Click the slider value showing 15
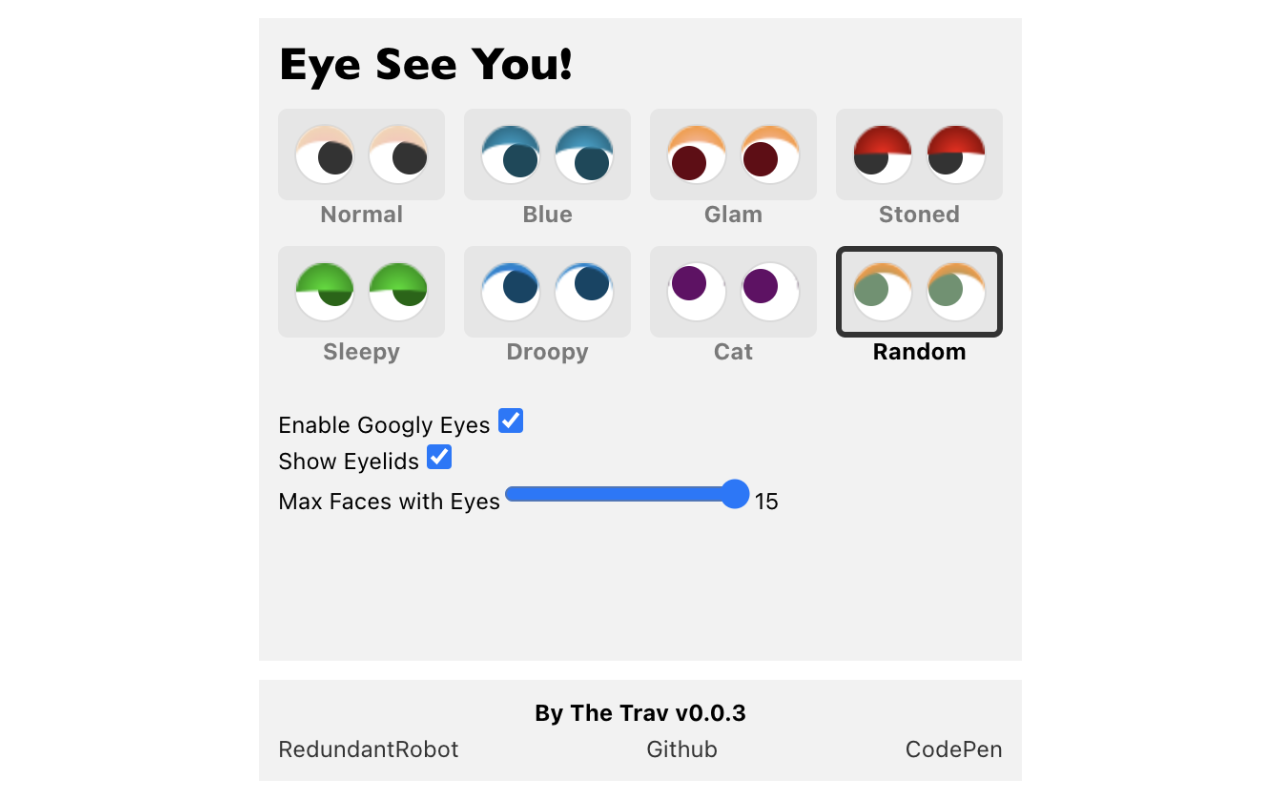This screenshot has width=1280, height=800. pos(766,501)
